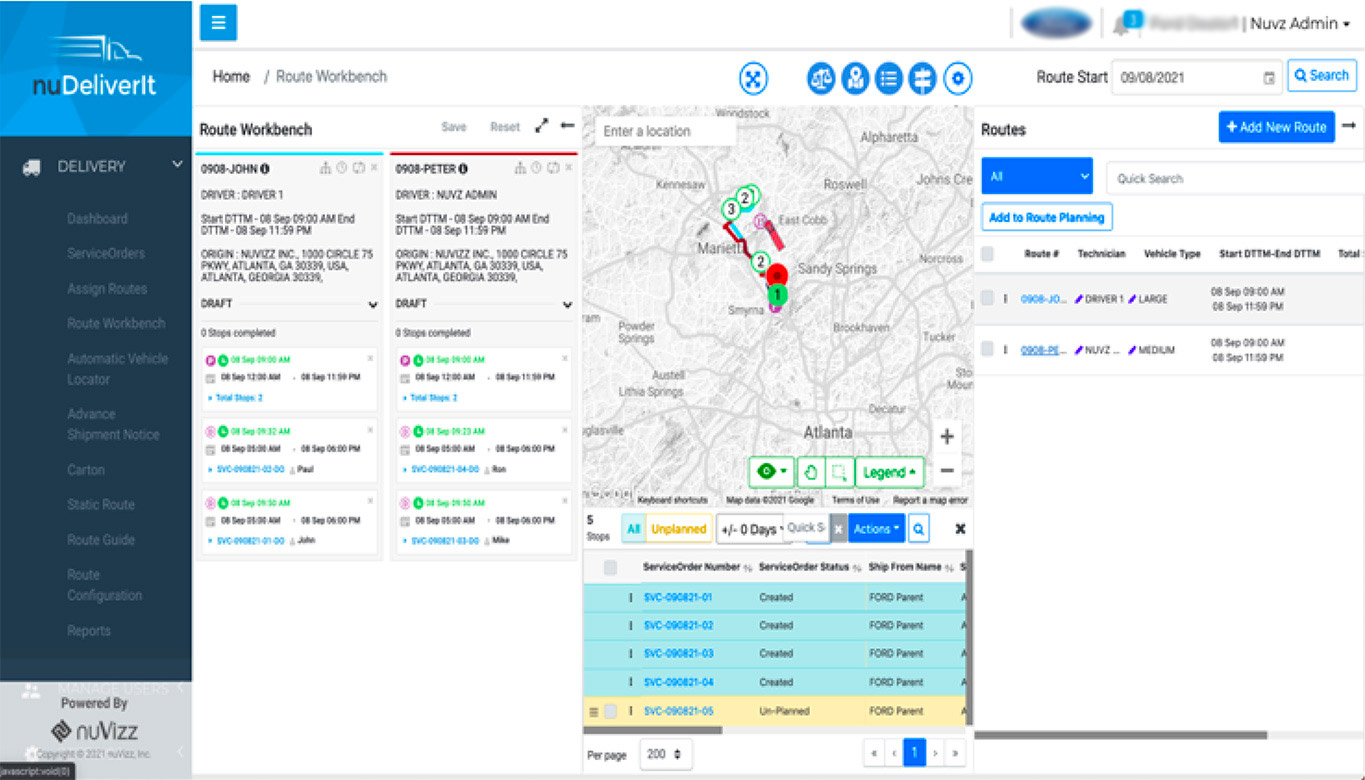Check the checkbox for route 0908-JO

pyautogui.click(x=988, y=298)
